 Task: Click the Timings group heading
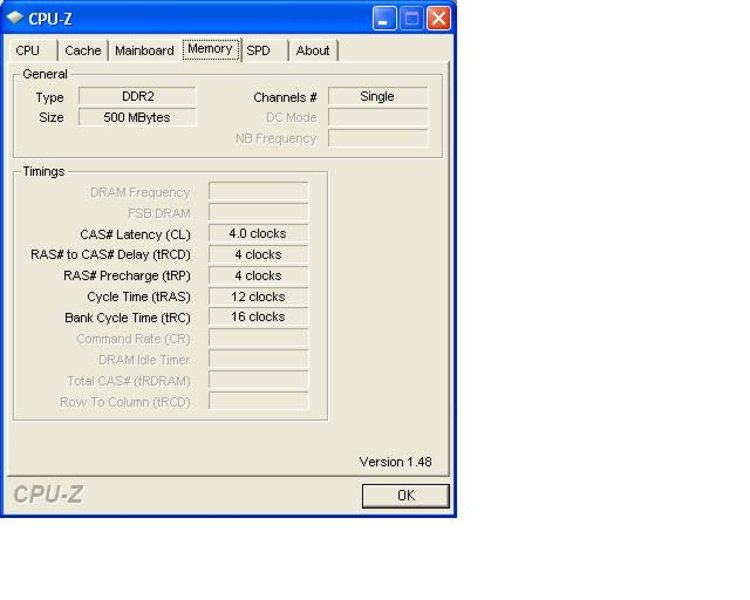click(x=44, y=172)
